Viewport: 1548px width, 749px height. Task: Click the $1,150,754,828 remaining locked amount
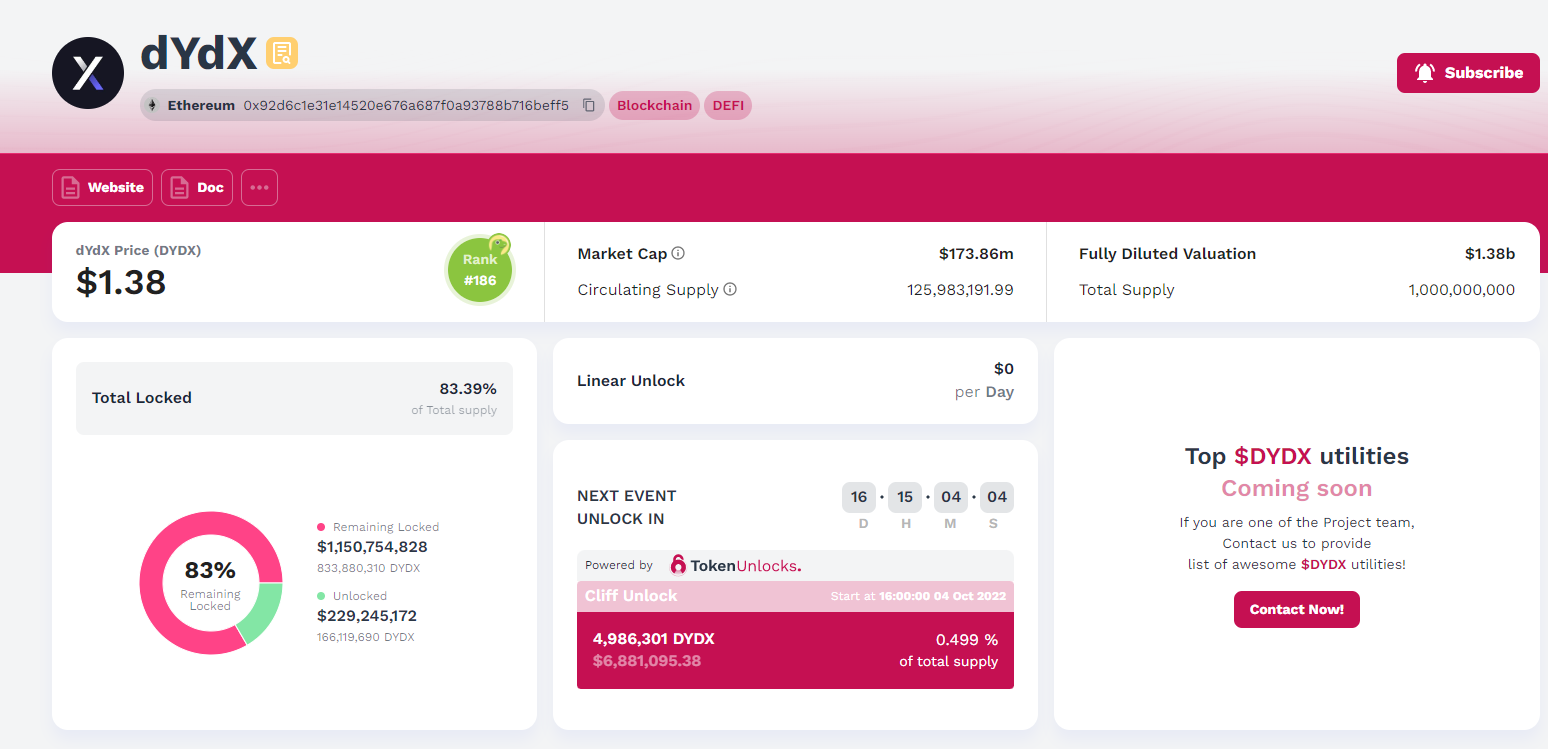click(x=372, y=547)
